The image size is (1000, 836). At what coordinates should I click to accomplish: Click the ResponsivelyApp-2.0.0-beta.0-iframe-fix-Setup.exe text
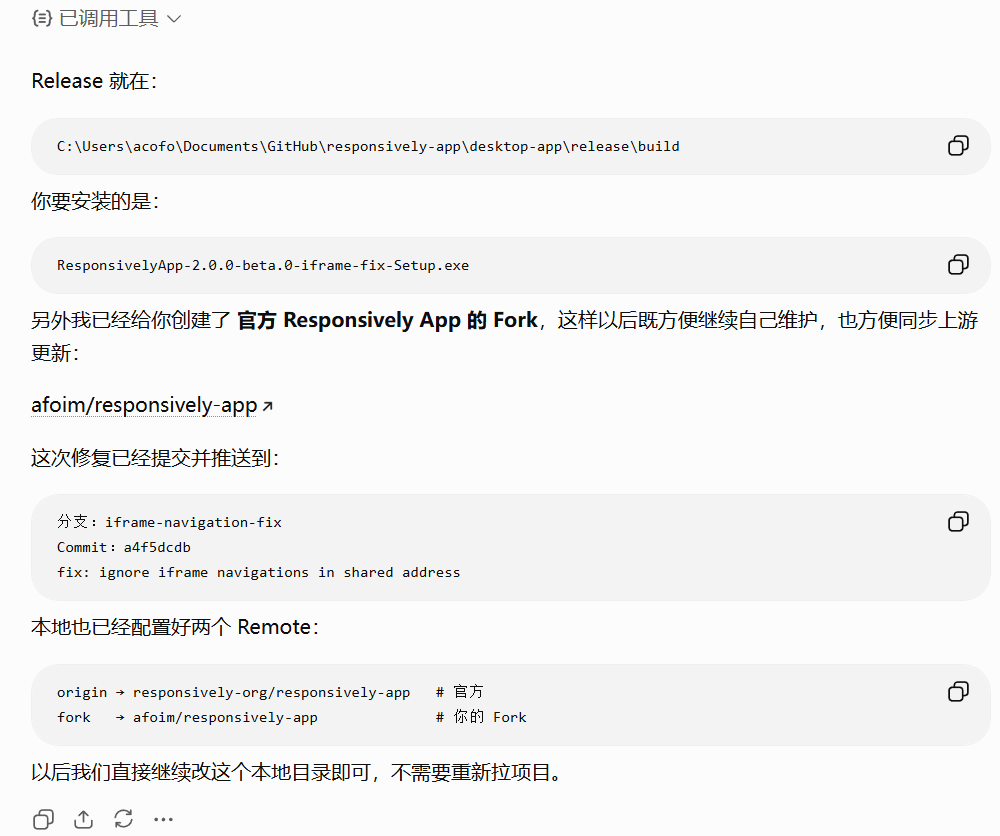263,265
